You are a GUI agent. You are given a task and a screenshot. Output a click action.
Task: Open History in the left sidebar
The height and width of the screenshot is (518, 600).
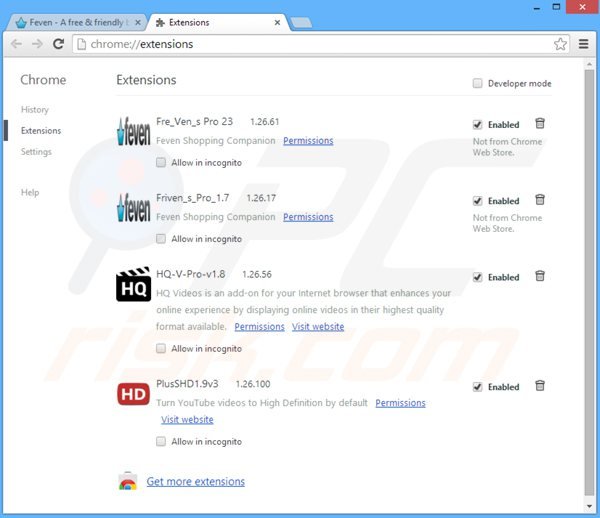click(x=34, y=110)
